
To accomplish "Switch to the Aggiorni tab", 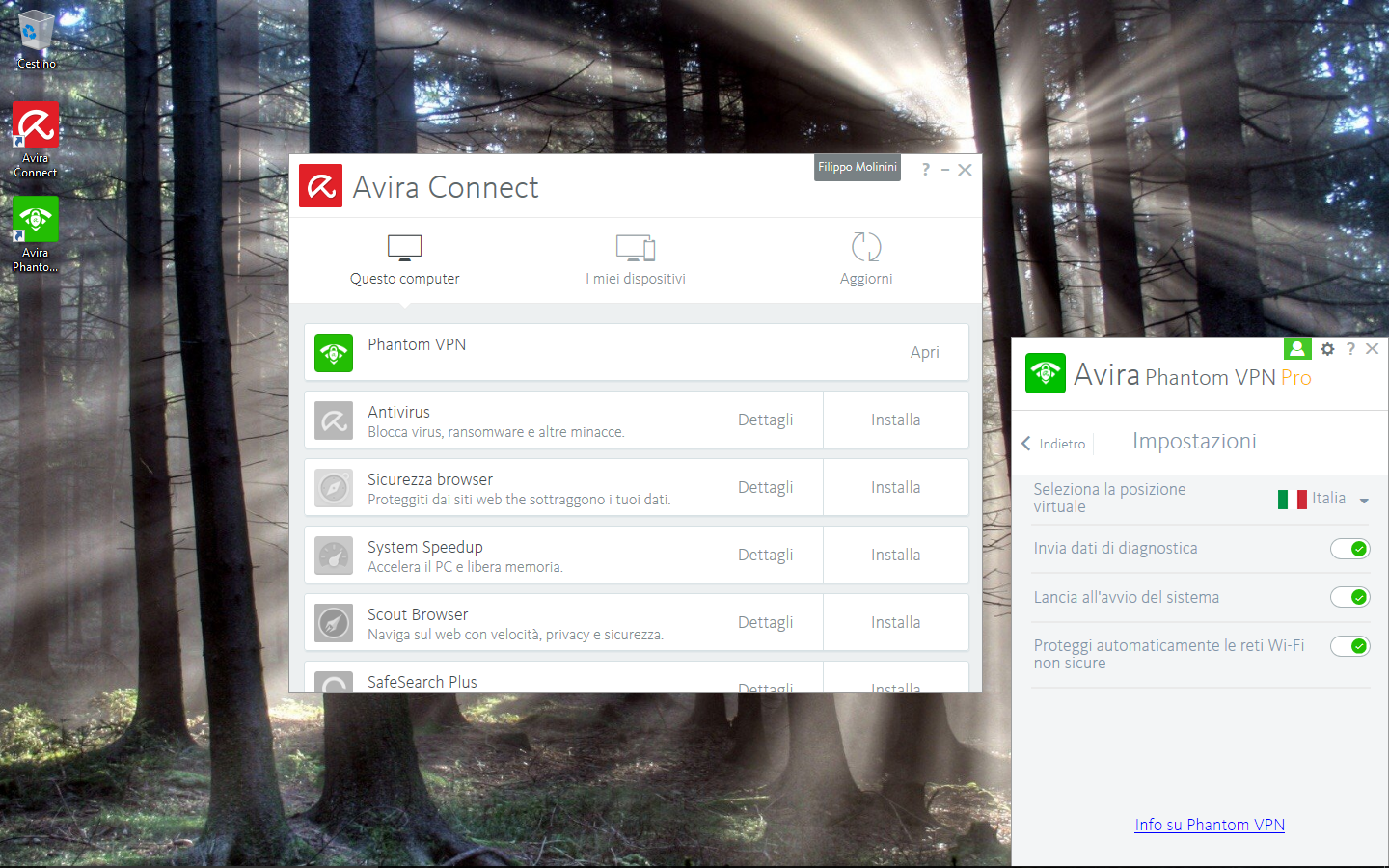I will pos(866,260).
